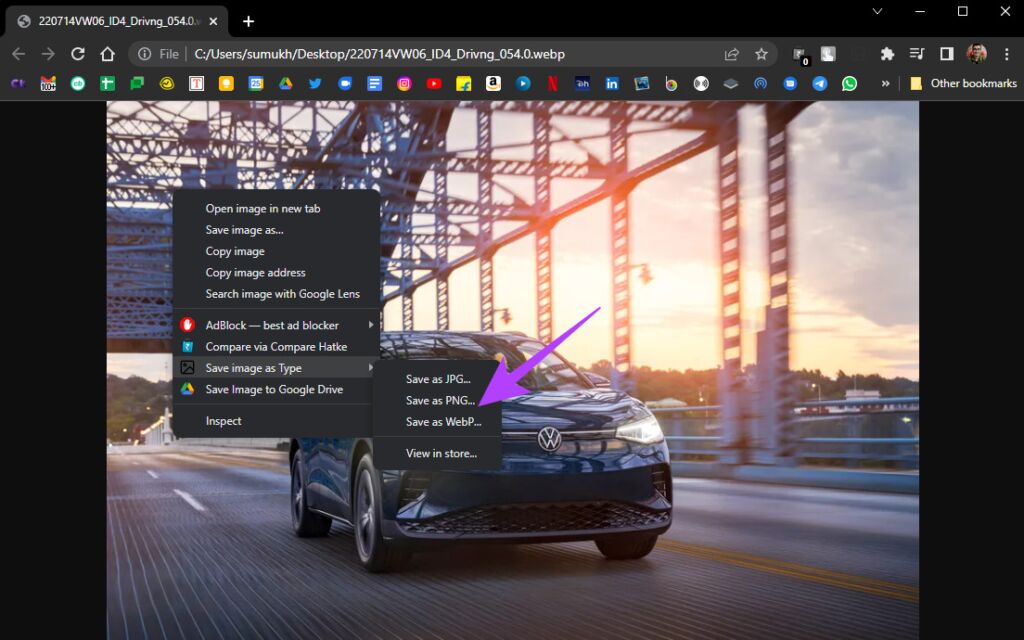Open the Google Keep bookmark
Image resolution: width=1024 pixels, height=640 pixels.
226,84
